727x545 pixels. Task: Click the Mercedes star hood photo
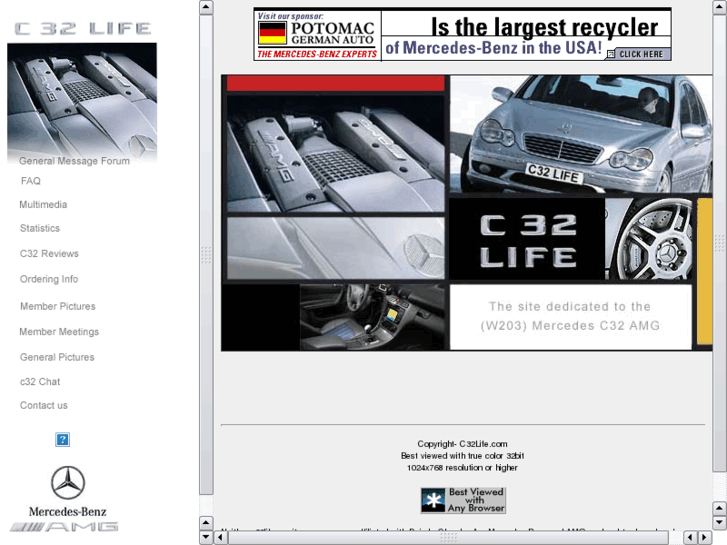point(336,248)
